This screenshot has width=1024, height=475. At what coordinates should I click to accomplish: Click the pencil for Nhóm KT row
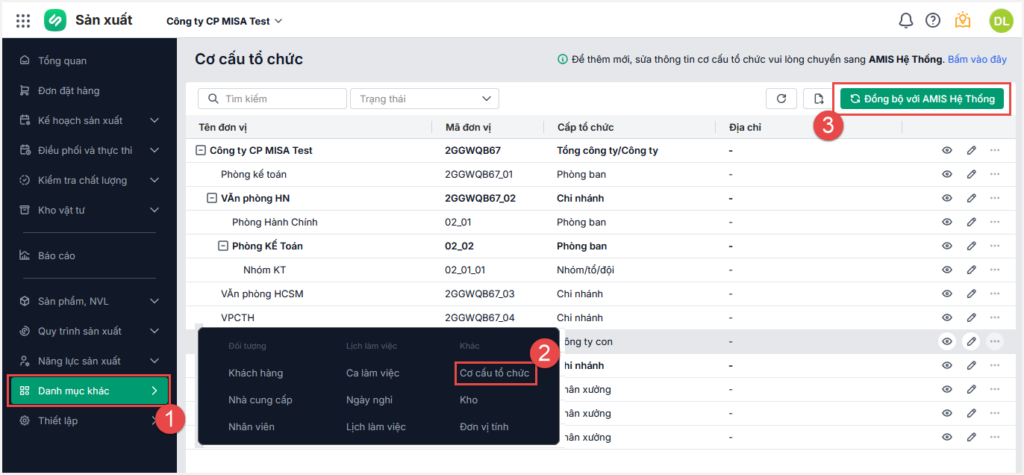tap(971, 270)
